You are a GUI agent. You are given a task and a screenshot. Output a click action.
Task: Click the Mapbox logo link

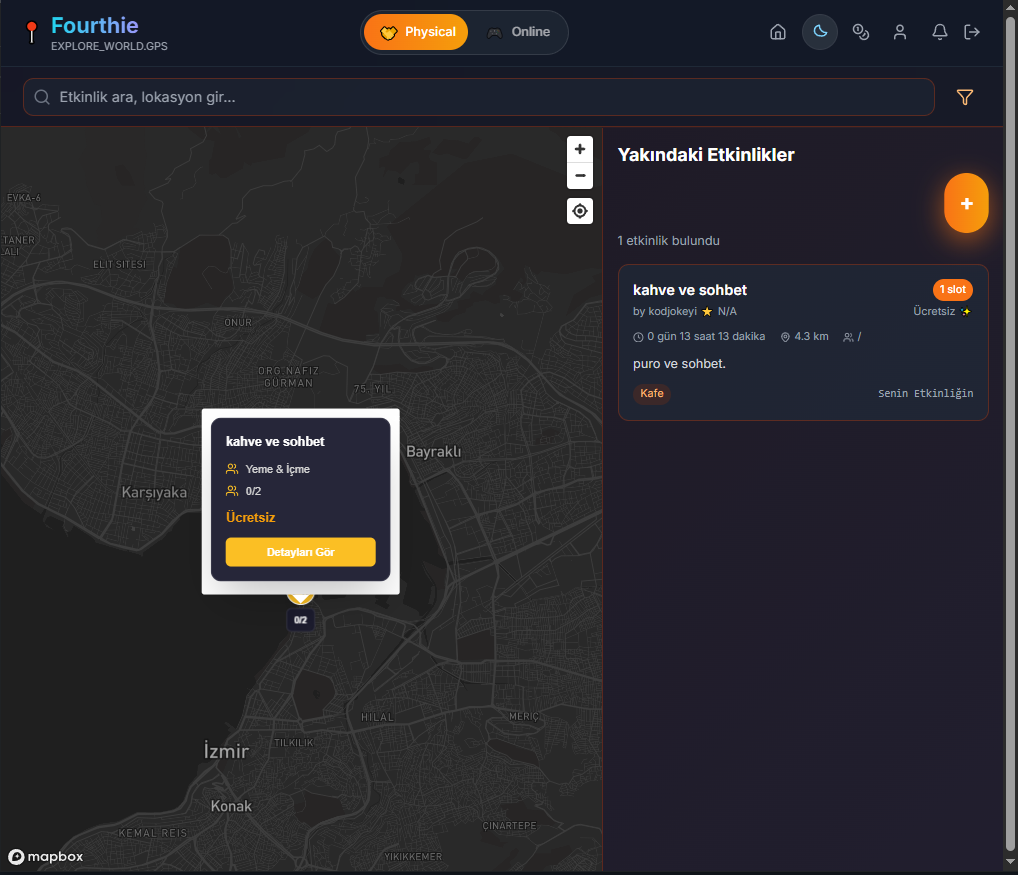(45, 856)
